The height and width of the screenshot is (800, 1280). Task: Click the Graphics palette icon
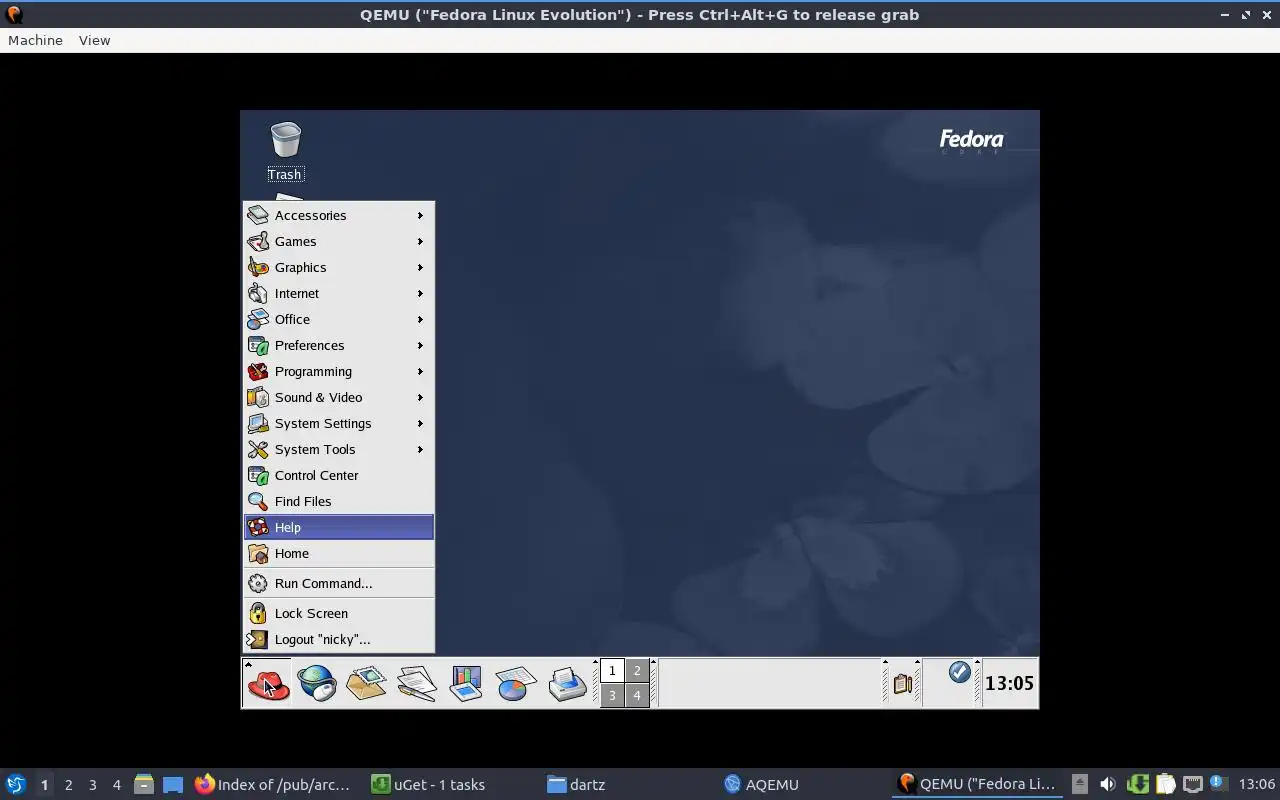pos(258,267)
